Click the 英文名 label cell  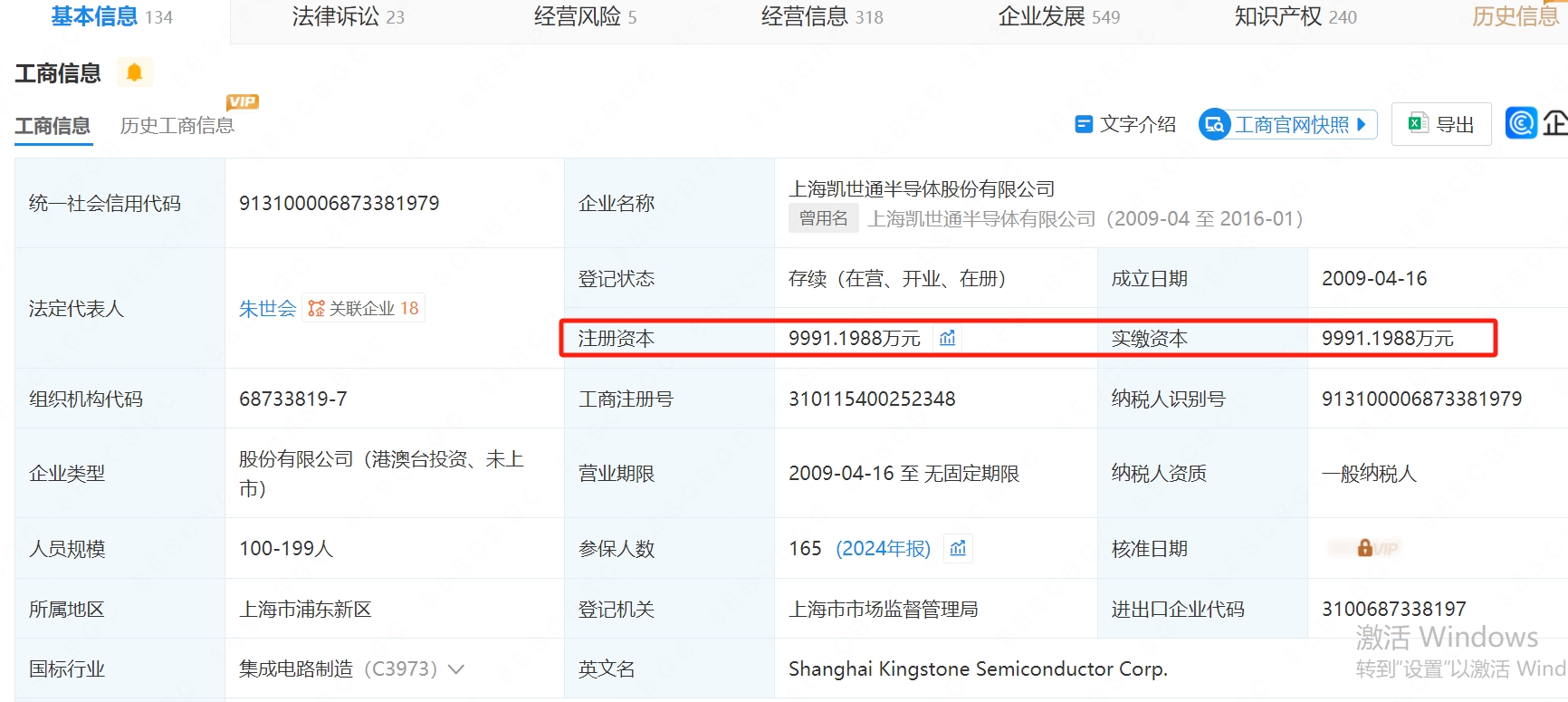point(669,668)
